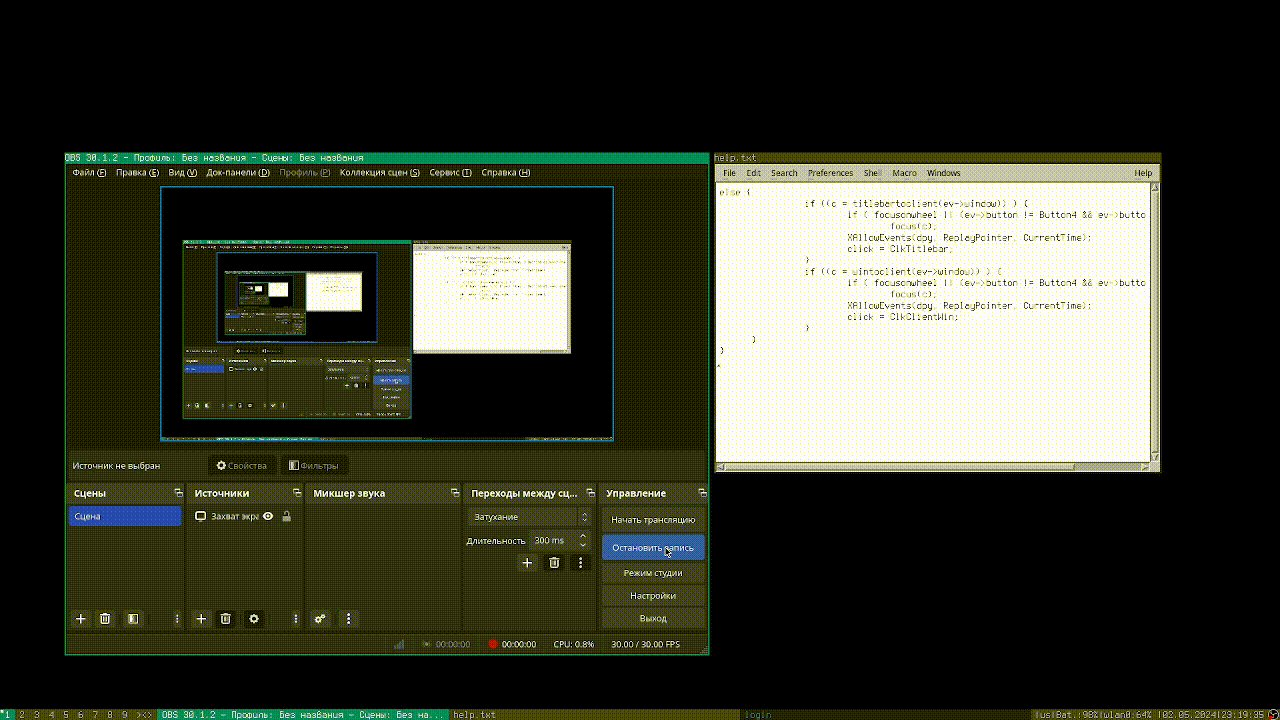Click the stream time indicator in OBS status bar
Viewport: 1280px width, 720px height.
[446, 645]
